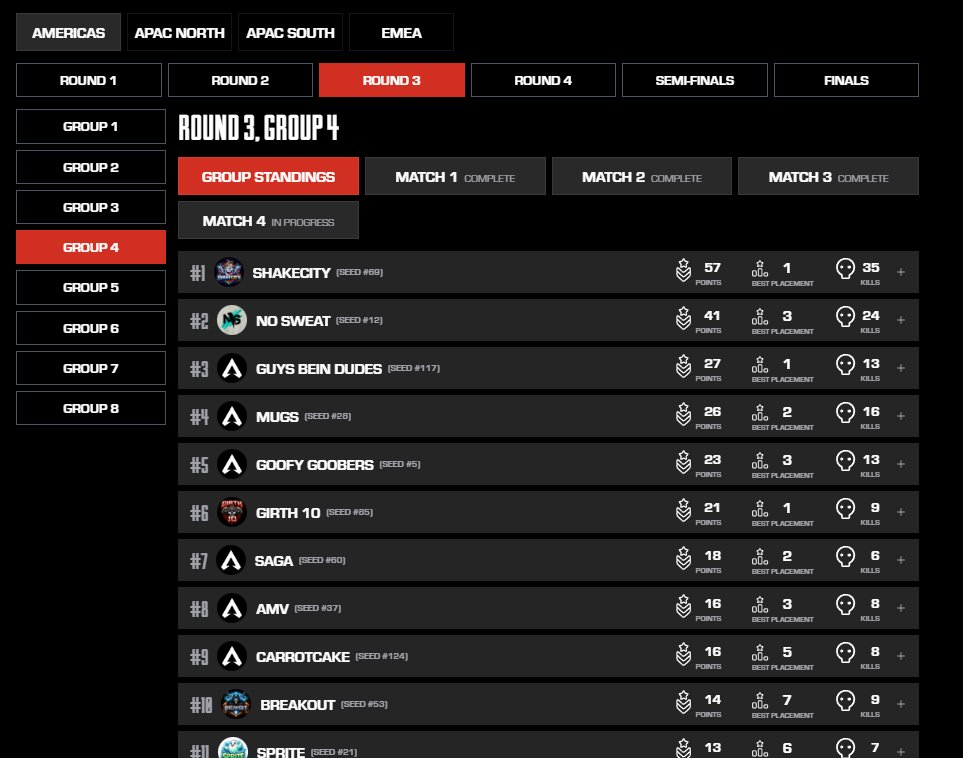
Task: Select the Round 3 tab
Action: 392,80
